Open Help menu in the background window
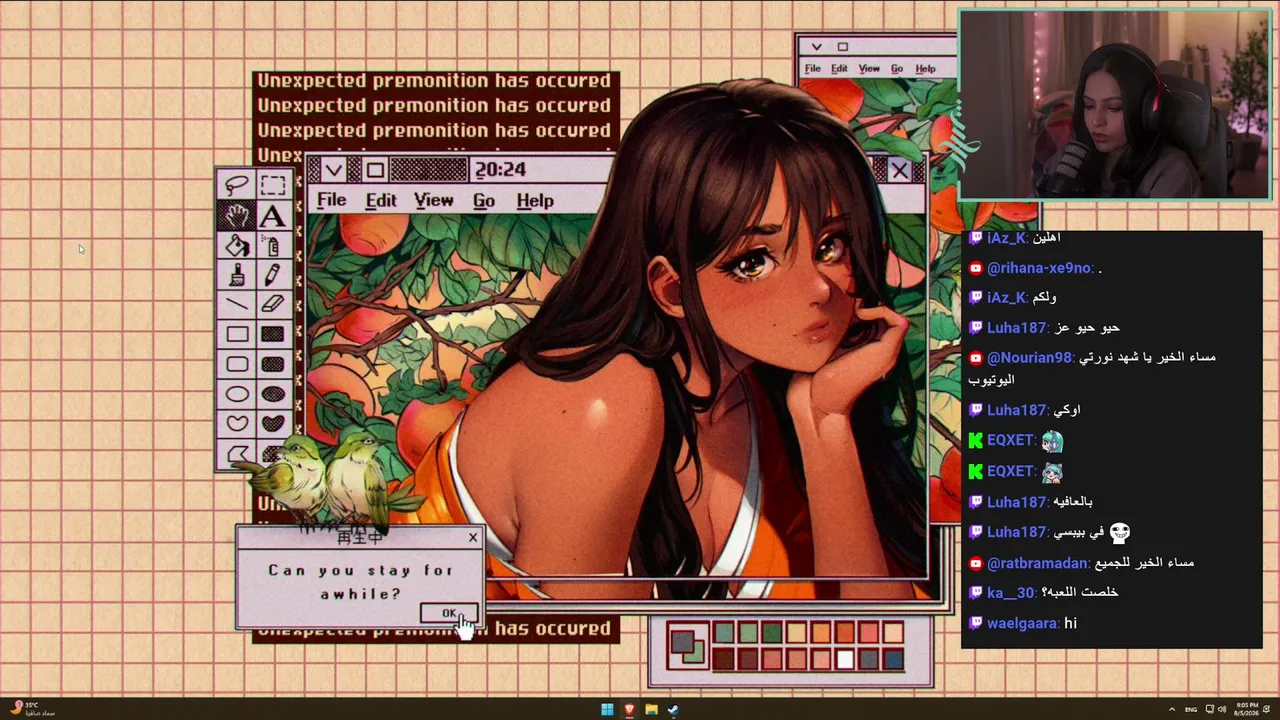The width and height of the screenshot is (1280, 720). coord(926,68)
